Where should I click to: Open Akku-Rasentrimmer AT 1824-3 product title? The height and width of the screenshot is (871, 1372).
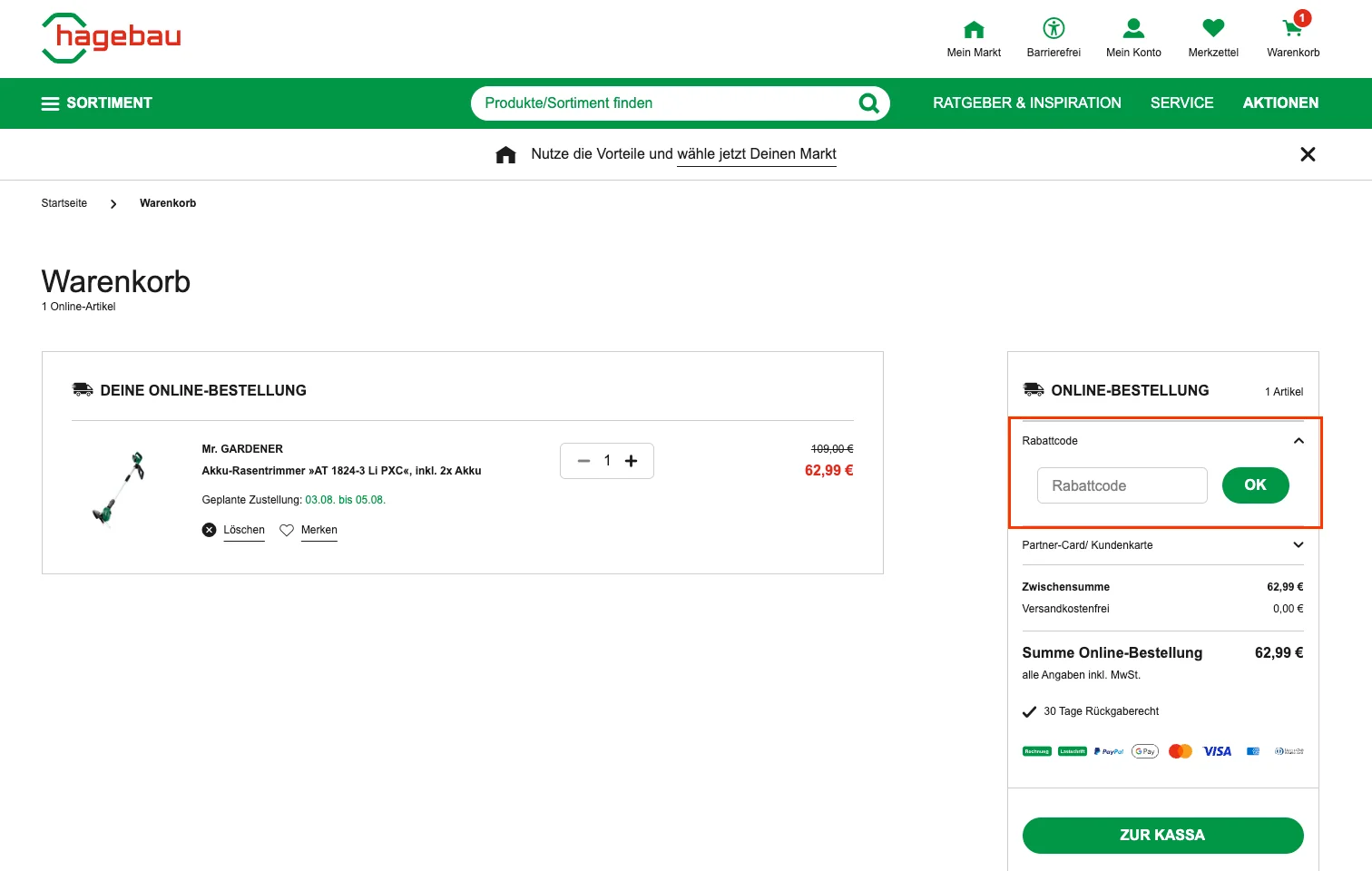[341, 471]
